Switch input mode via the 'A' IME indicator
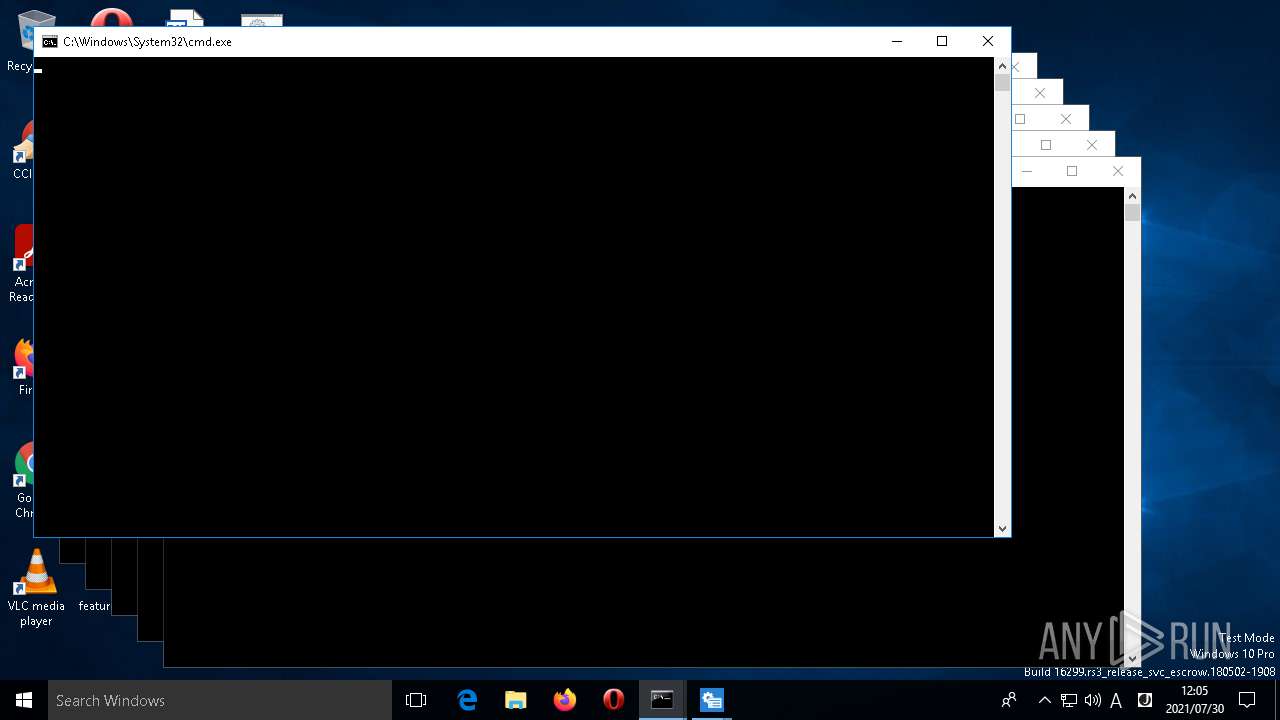The image size is (1280, 720). click(x=1116, y=700)
